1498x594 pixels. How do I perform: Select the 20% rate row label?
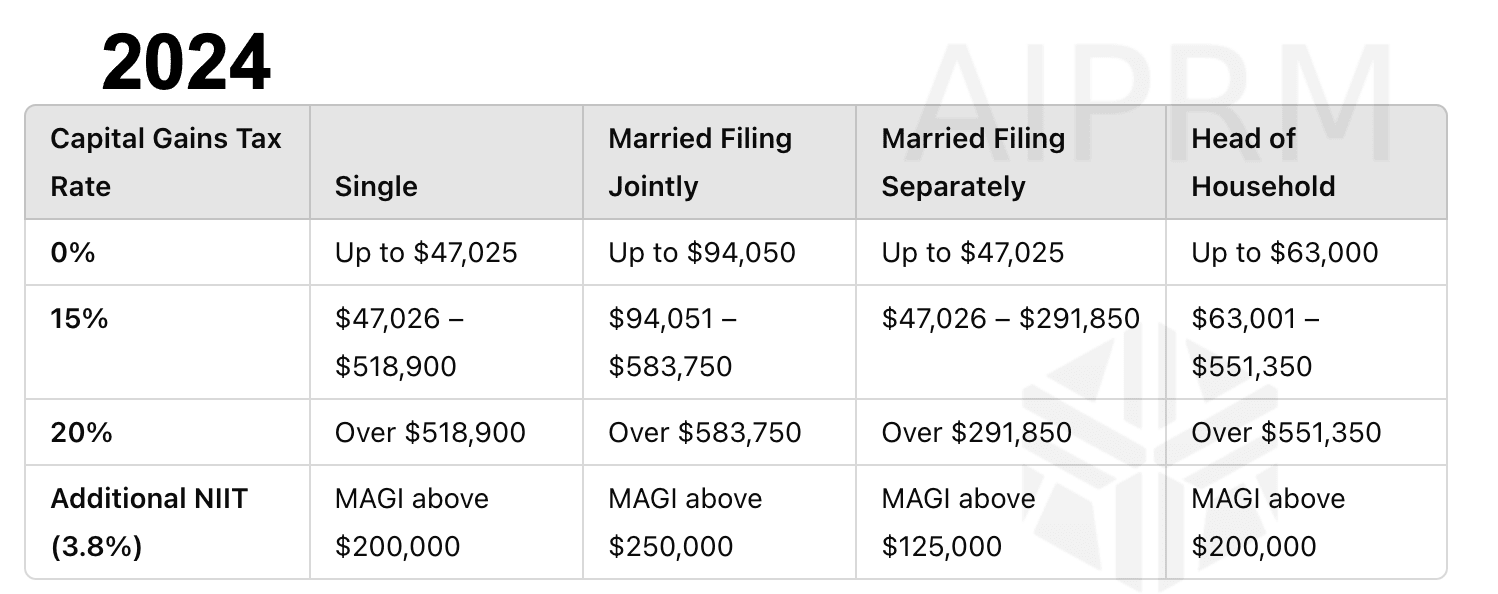(x=82, y=432)
